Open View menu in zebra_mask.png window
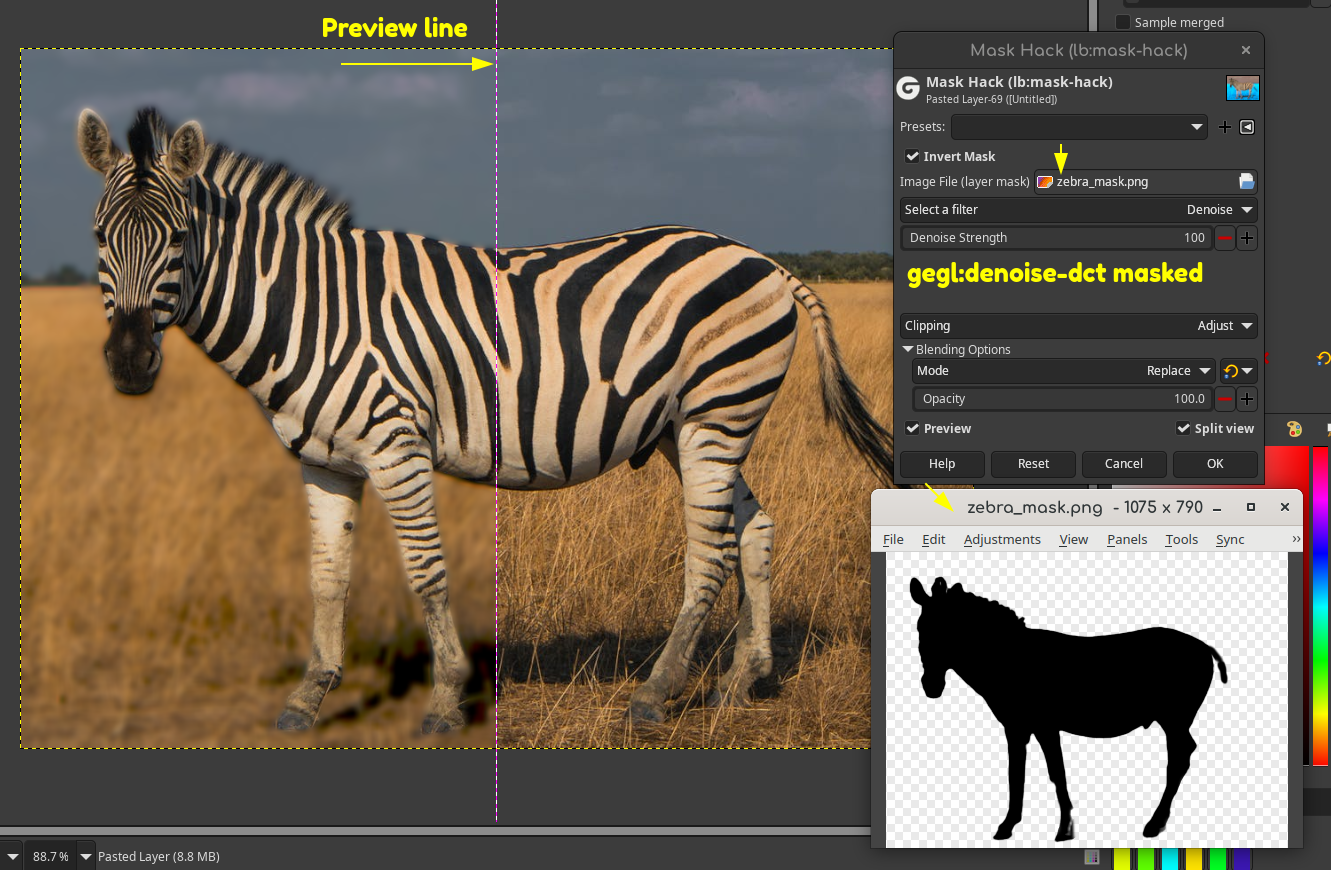This screenshot has height=870, width=1331. [1074, 539]
